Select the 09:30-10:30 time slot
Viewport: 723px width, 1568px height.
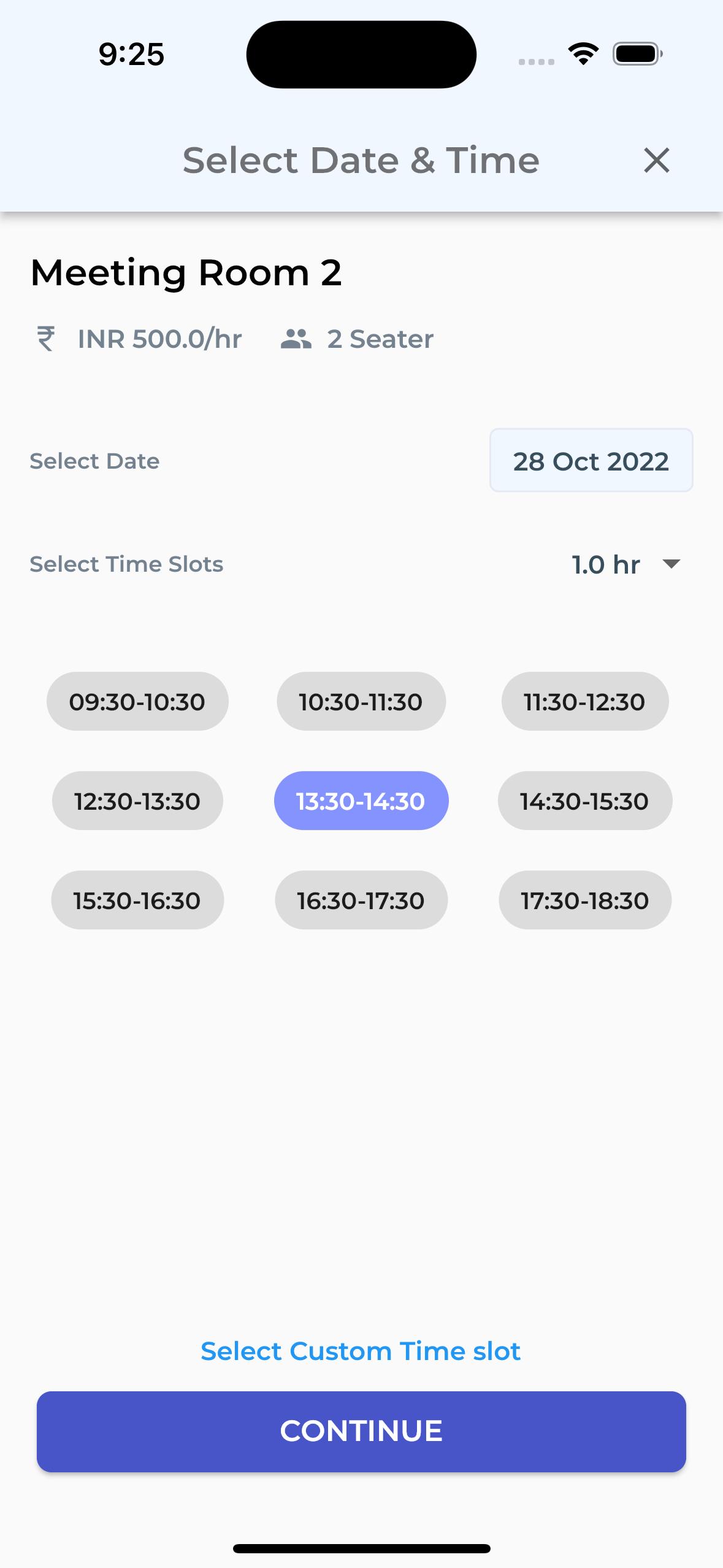tap(137, 701)
